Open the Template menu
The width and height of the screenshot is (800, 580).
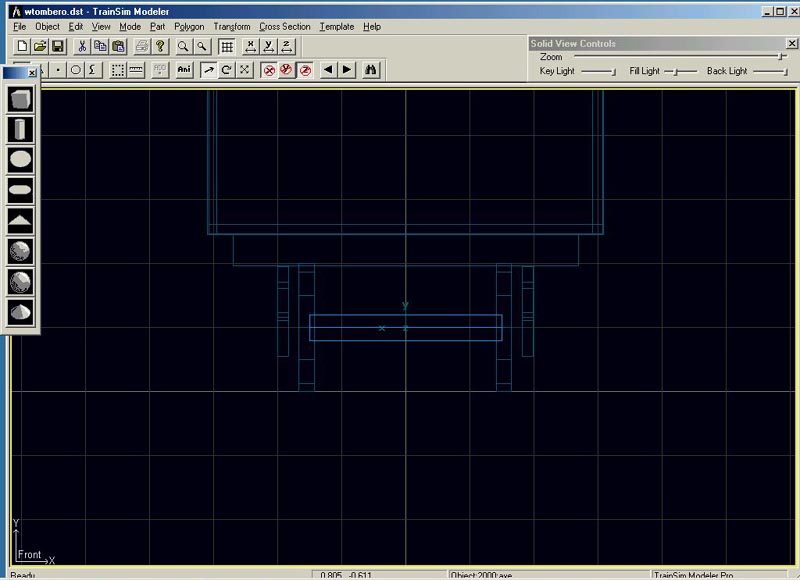pyautogui.click(x=336, y=27)
